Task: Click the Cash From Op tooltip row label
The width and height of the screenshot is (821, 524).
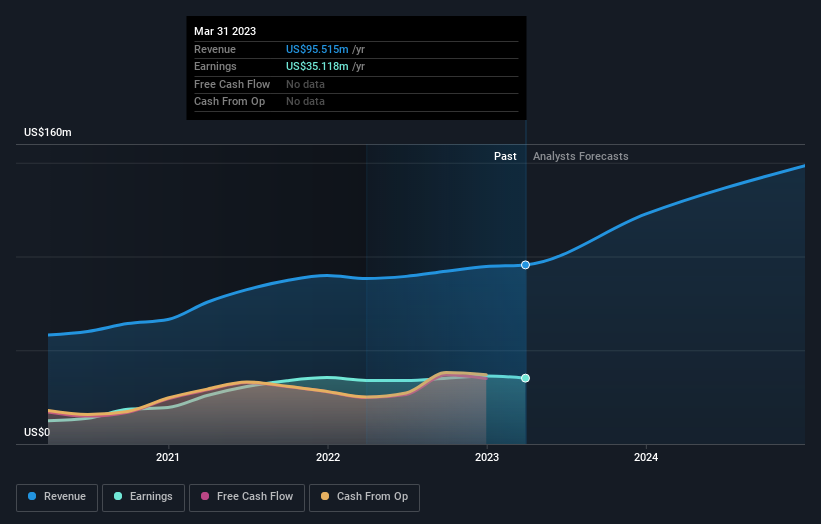Action: [229, 102]
